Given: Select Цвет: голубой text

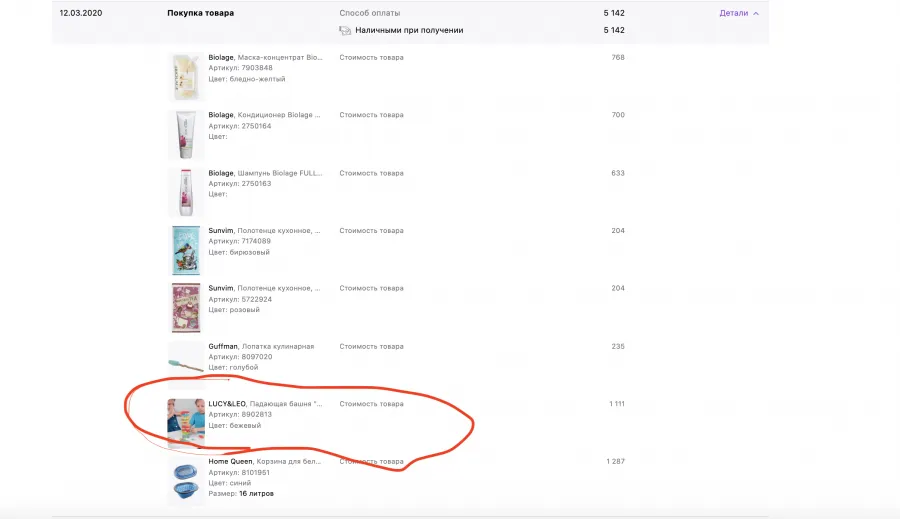Looking at the screenshot, I should tap(234, 367).
